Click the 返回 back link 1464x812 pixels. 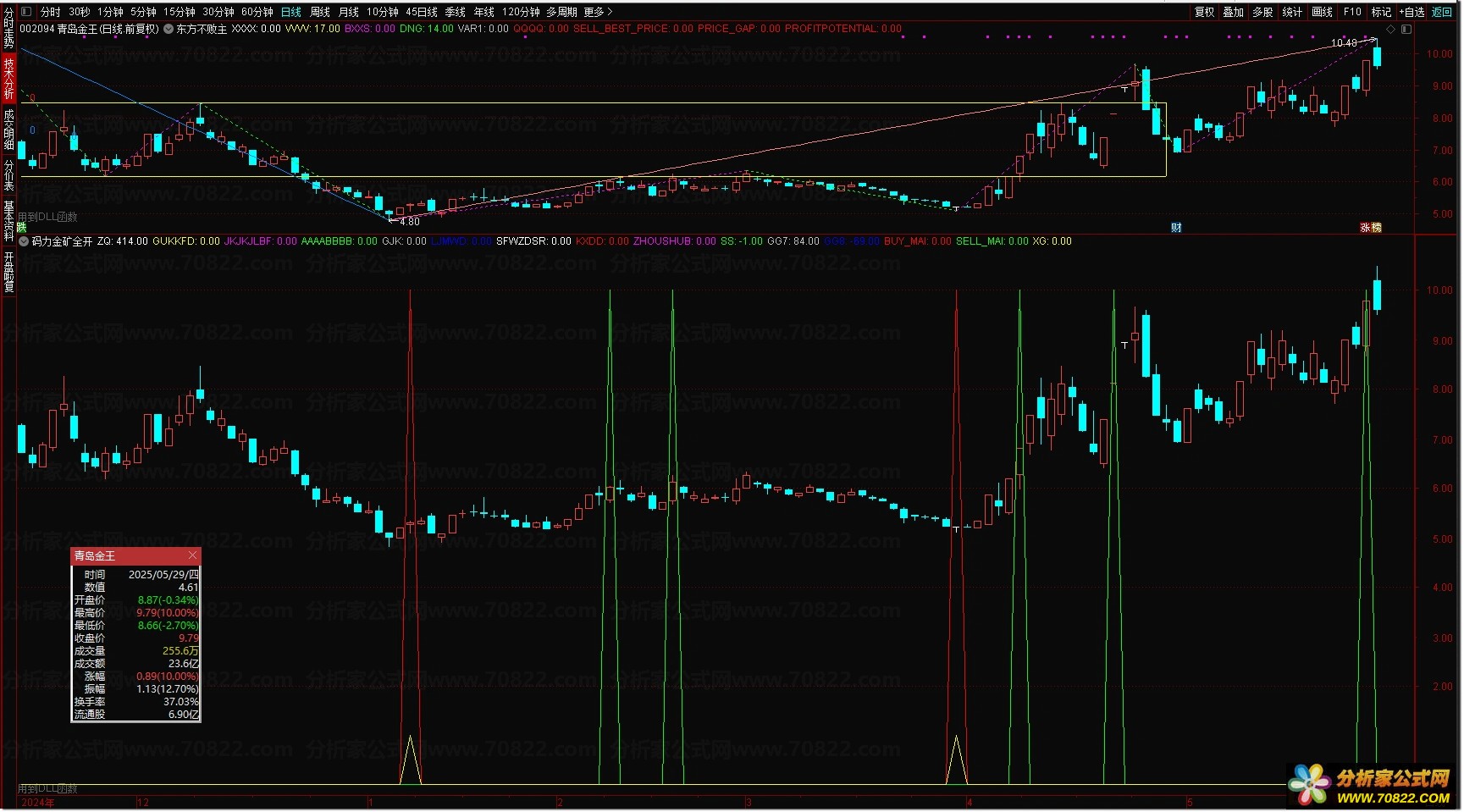point(1441,12)
